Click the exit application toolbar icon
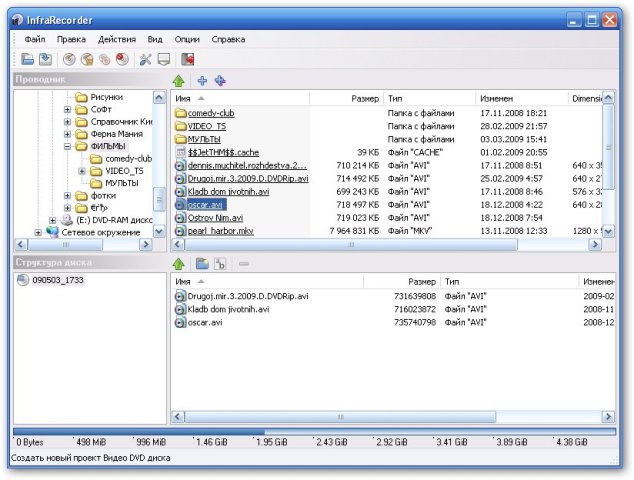The height and width of the screenshot is (480, 634). tap(188, 59)
